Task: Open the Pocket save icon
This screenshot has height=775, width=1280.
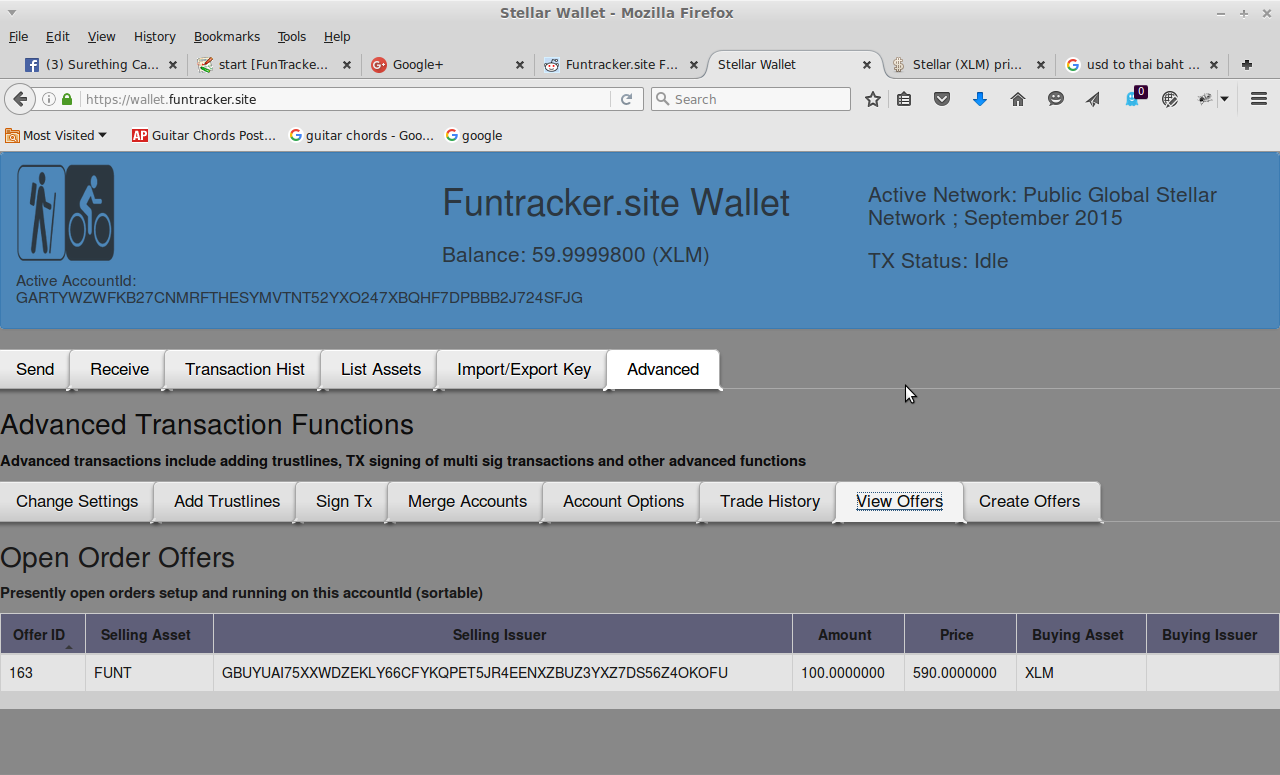Action: [941, 99]
